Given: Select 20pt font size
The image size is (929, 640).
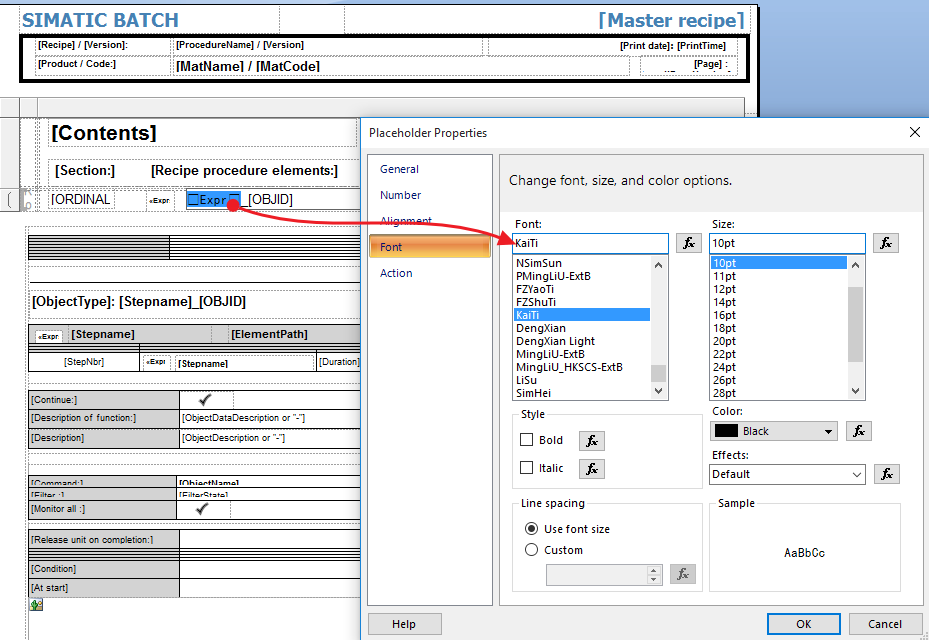Looking at the screenshot, I should point(779,341).
